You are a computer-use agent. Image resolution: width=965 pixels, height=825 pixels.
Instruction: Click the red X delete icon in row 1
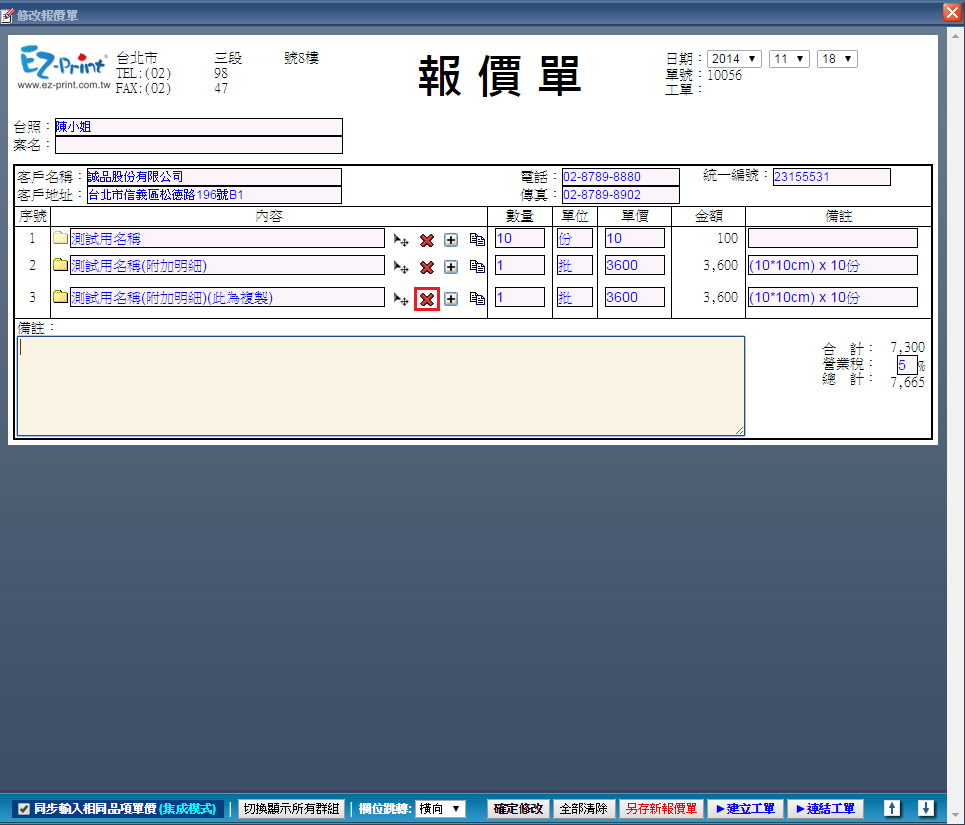point(427,240)
